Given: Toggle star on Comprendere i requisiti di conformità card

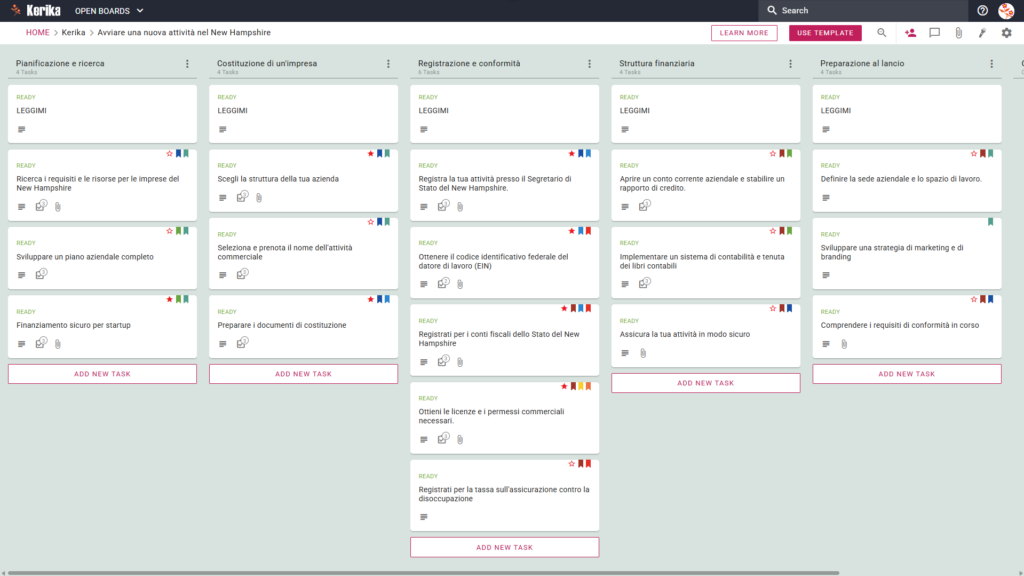Looking at the screenshot, I should [974, 299].
